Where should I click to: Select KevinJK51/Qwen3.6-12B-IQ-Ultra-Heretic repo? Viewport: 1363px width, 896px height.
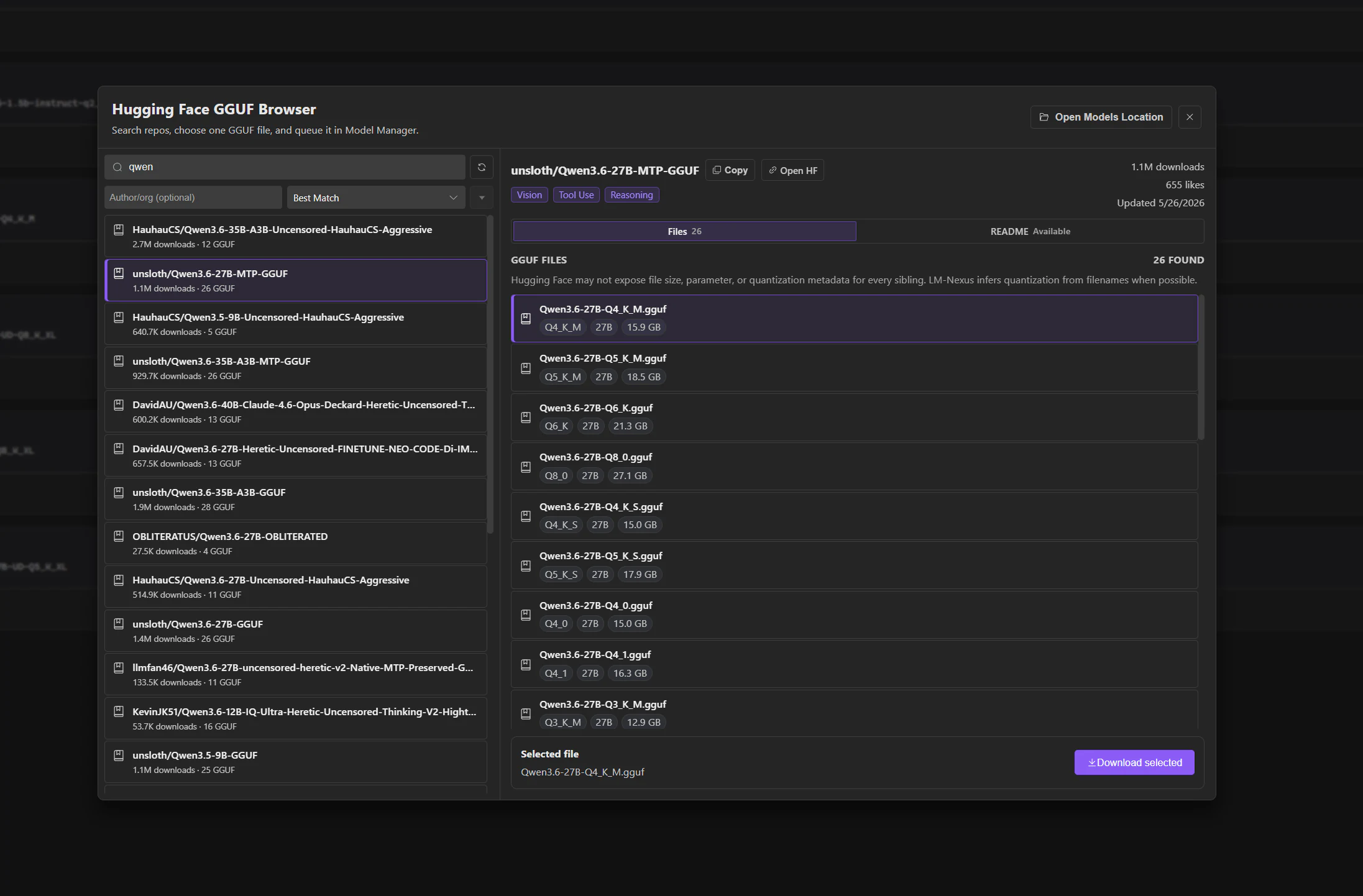[x=296, y=718]
